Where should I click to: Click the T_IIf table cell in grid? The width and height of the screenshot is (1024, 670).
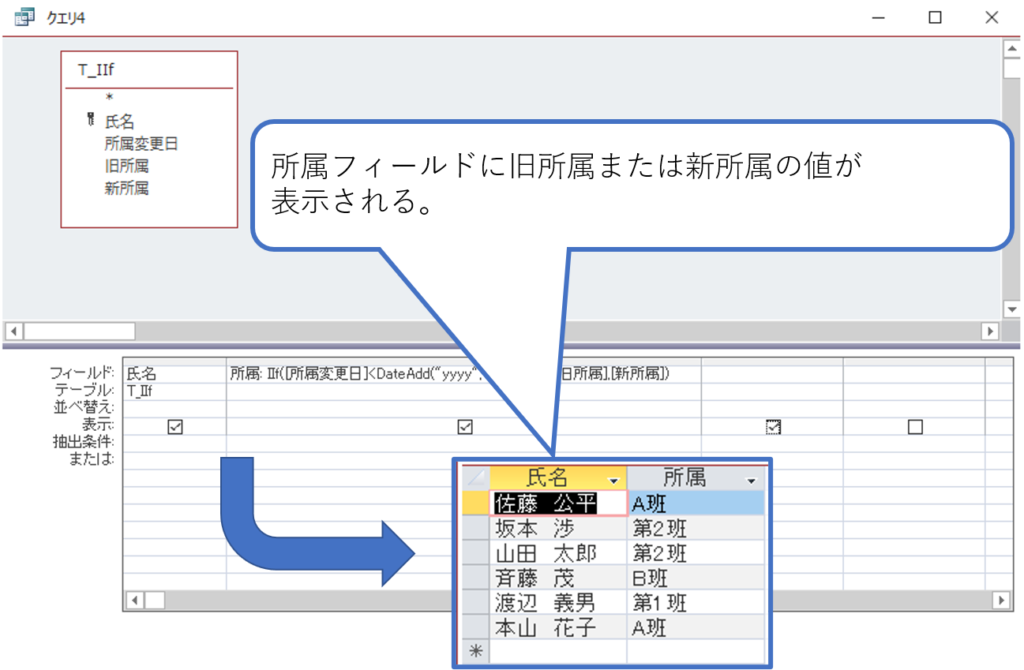pyautogui.click(x=174, y=391)
